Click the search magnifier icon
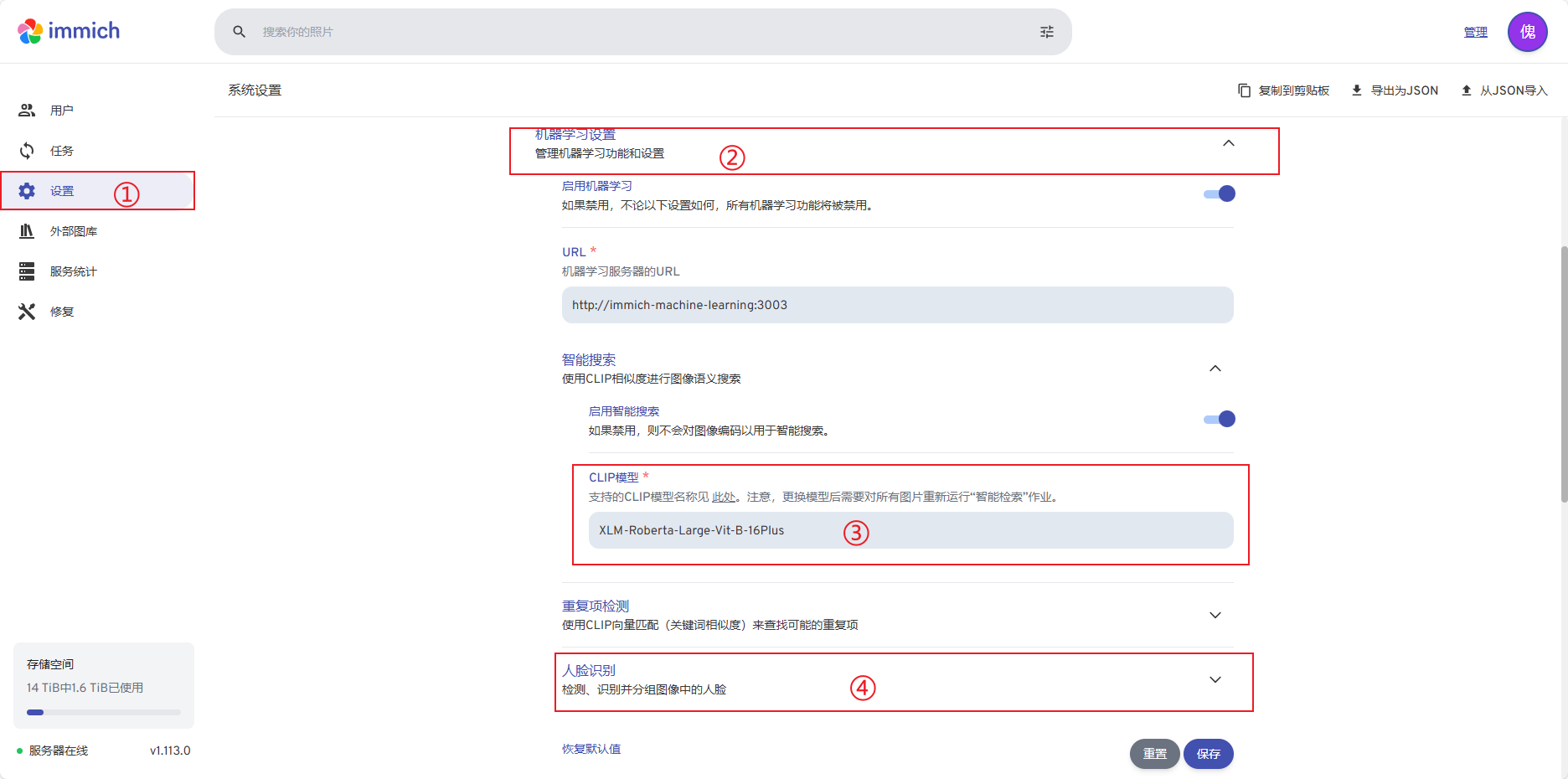Screen dimensions: 1568x779 coord(240,32)
